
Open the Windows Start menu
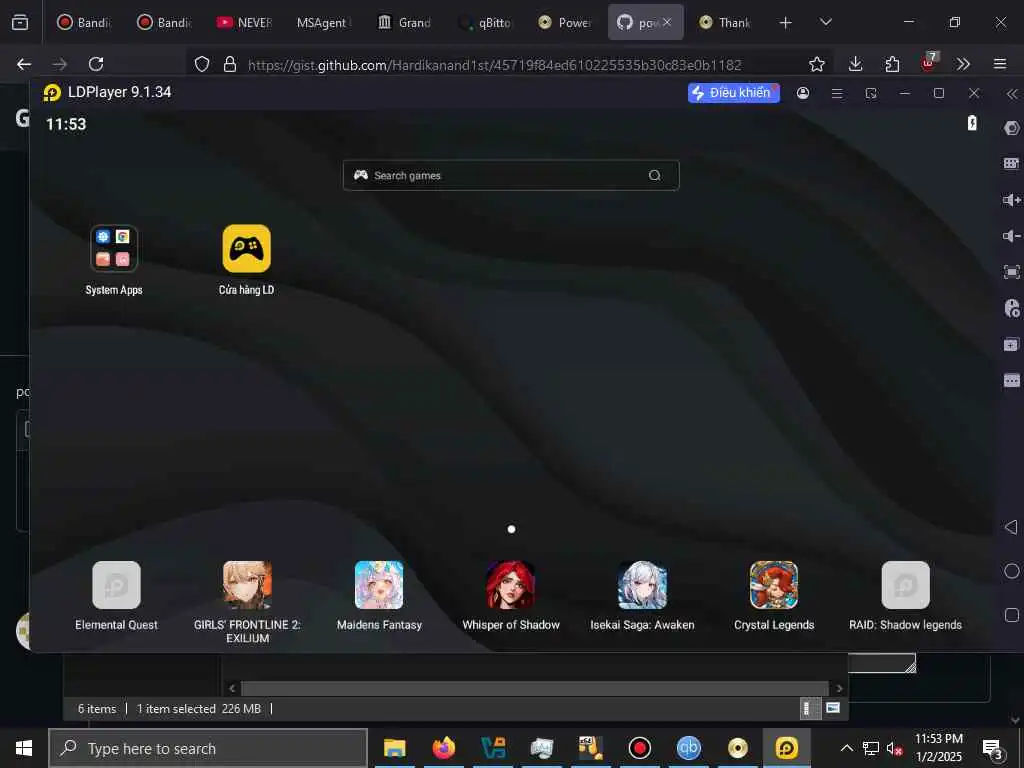[x=24, y=748]
